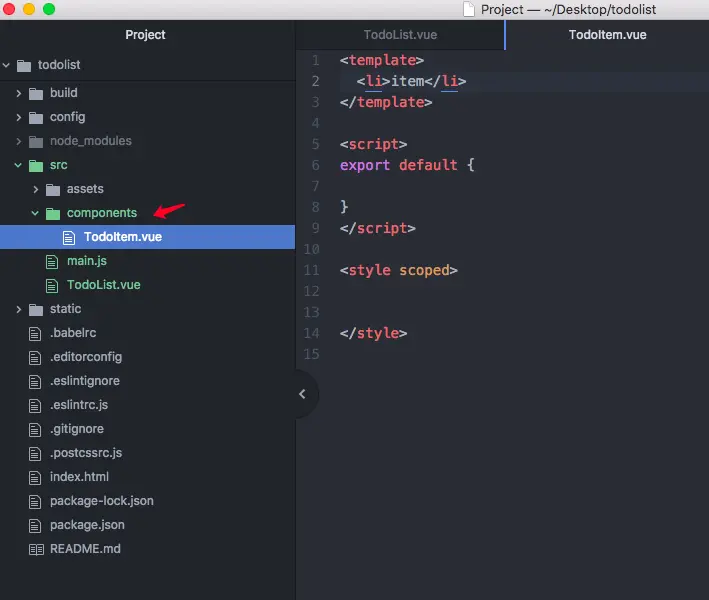Click the index.html file icon

click(35, 477)
